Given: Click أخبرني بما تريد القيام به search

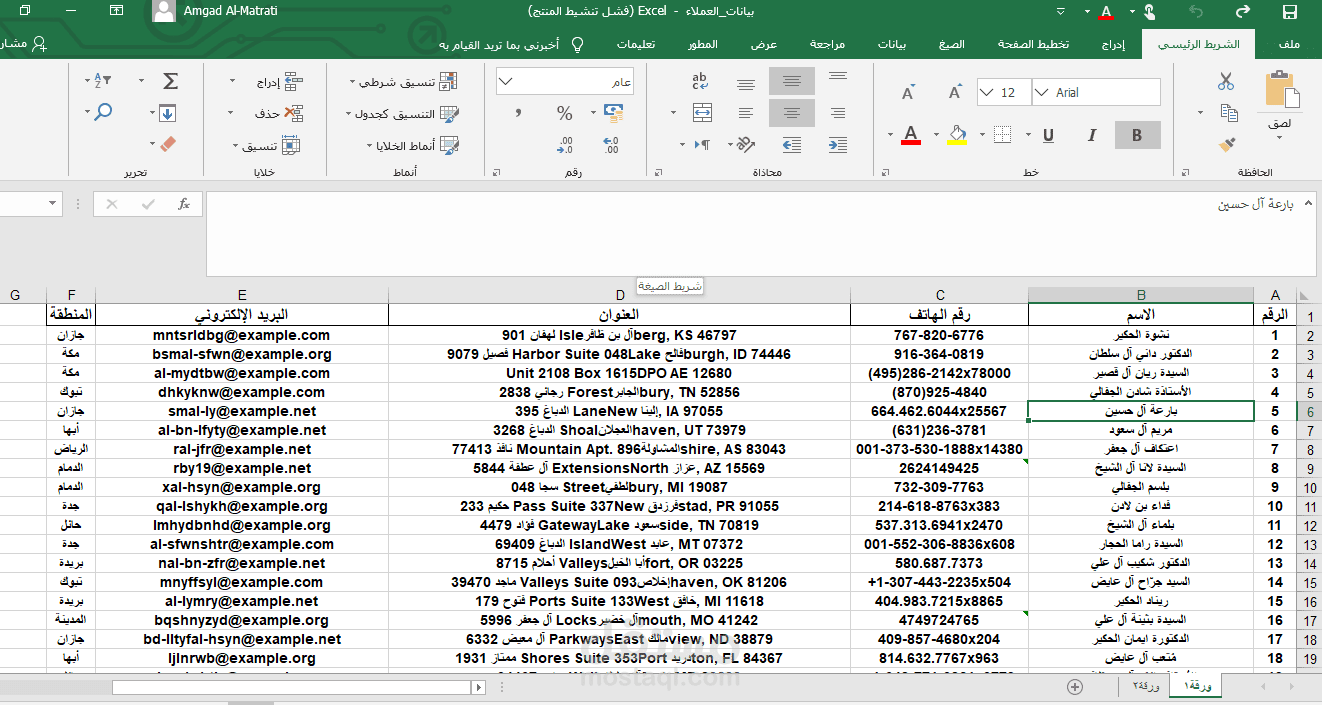Looking at the screenshot, I should pyautogui.click(x=513, y=44).
